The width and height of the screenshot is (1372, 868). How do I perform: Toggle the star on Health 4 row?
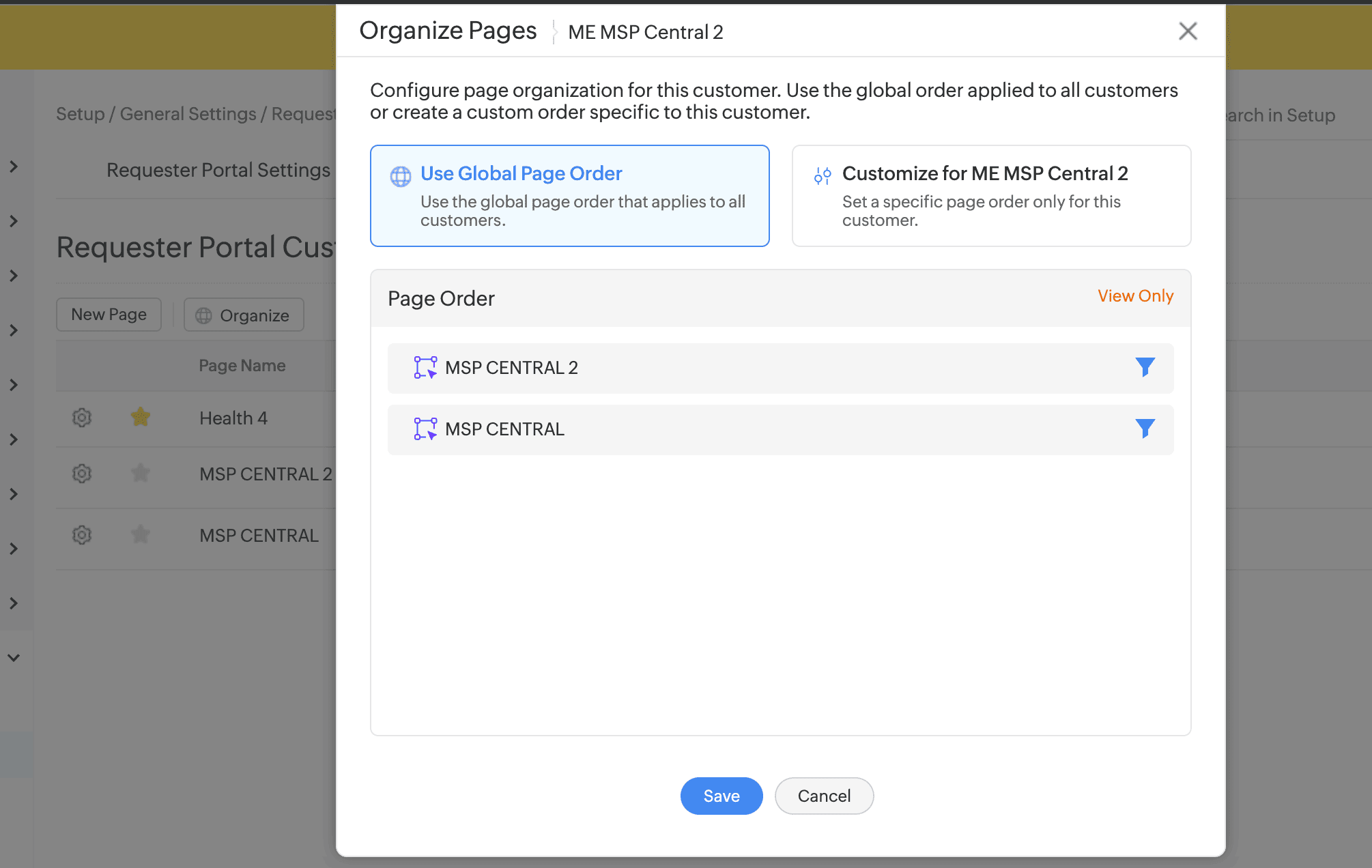tap(141, 417)
